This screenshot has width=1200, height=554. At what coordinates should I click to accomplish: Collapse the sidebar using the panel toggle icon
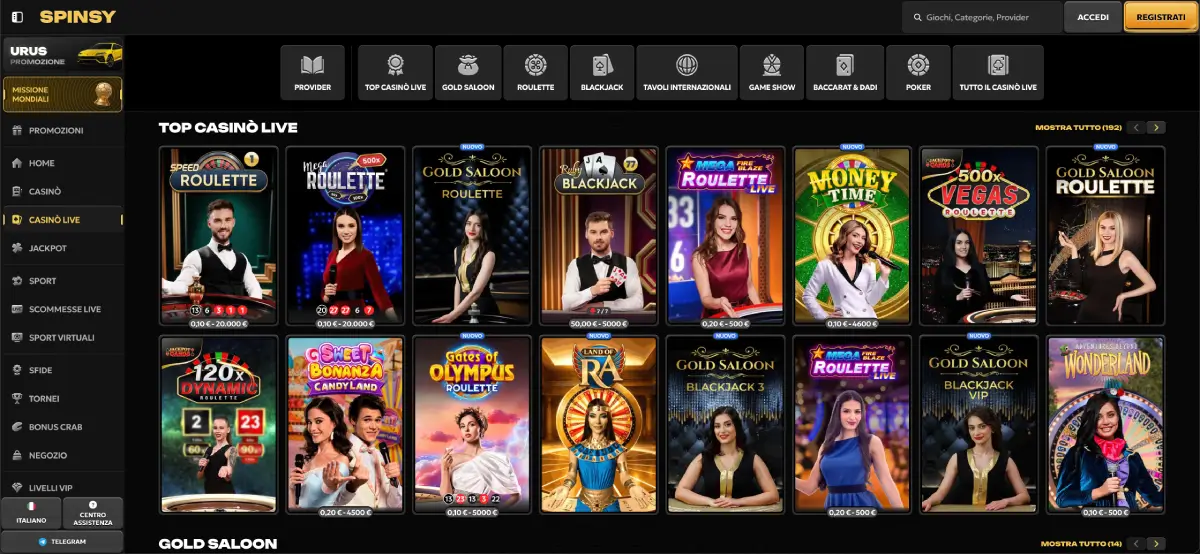coord(17,17)
